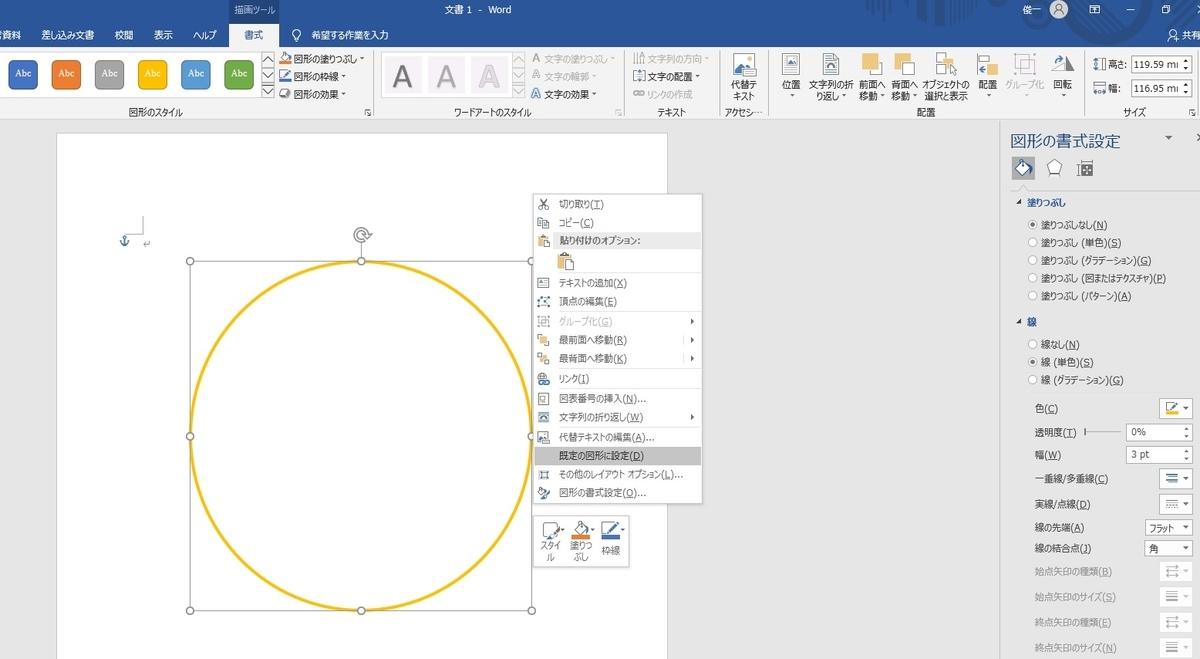Choose 図形の書式設定(O) menu item
The width and height of the screenshot is (1200, 659).
pos(617,493)
